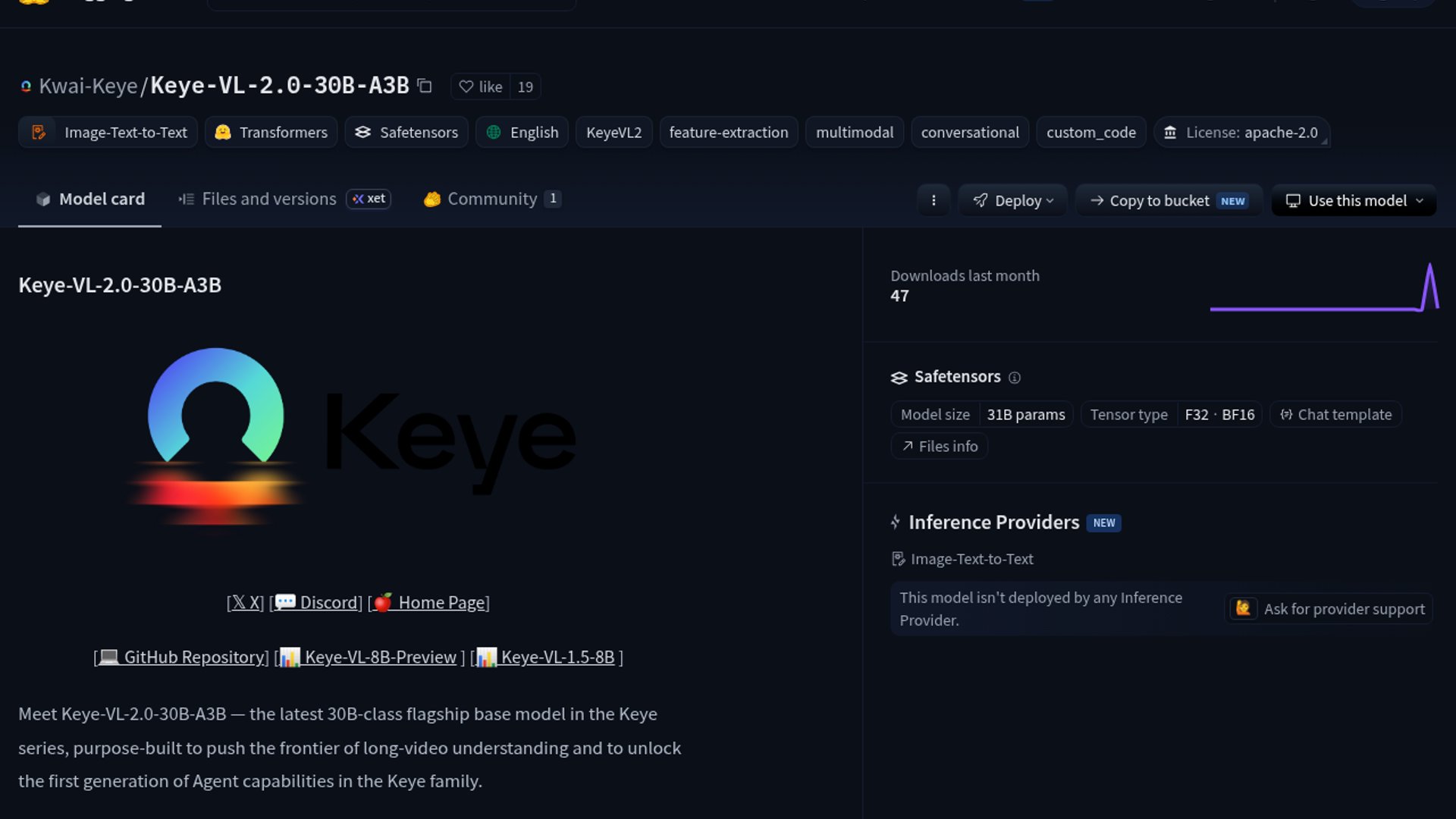Open the Safetensors info icon
Image resolution: width=1456 pixels, height=819 pixels.
[x=1015, y=378]
